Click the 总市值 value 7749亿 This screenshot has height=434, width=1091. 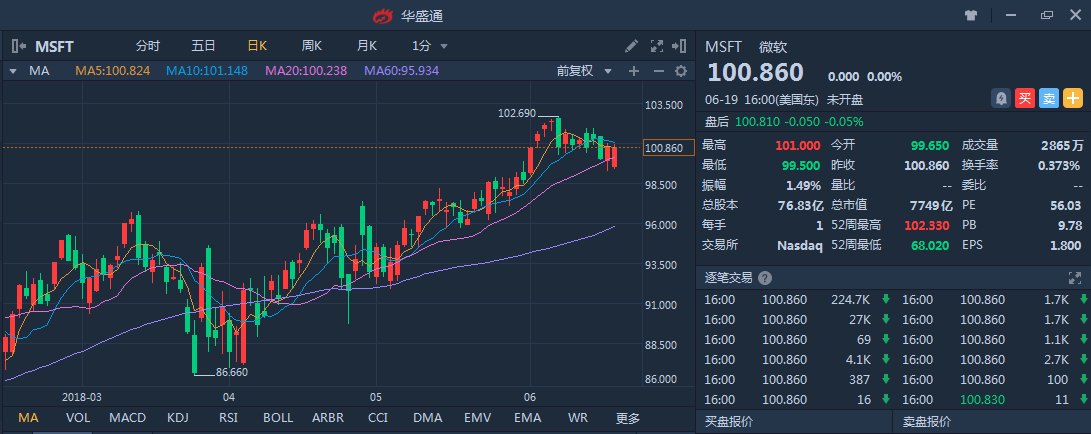coord(931,205)
